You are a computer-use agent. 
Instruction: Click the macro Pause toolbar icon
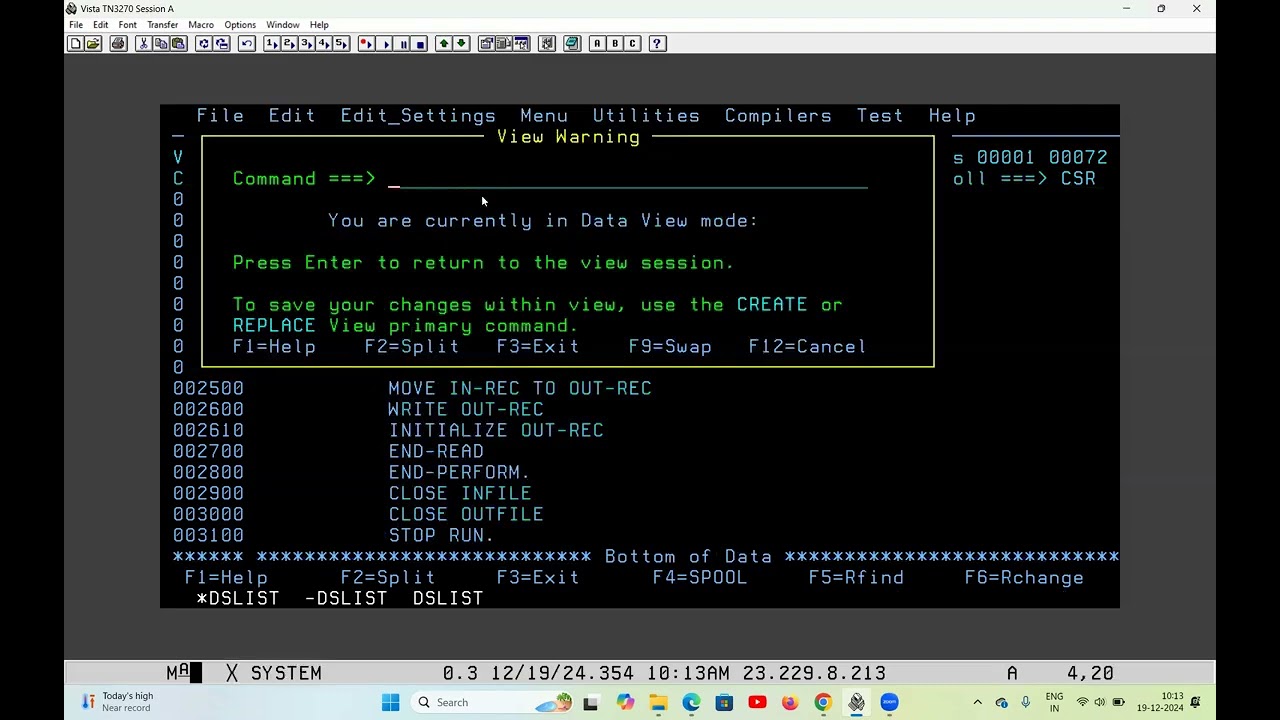tap(402, 44)
